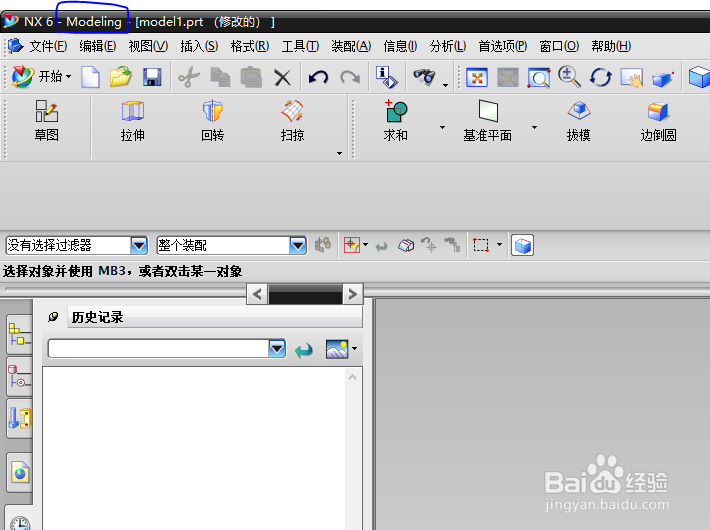The height and width of the screenshot is (530, 710).
Task: Cut selection using the scissors icon
Action: click(189, 77)
